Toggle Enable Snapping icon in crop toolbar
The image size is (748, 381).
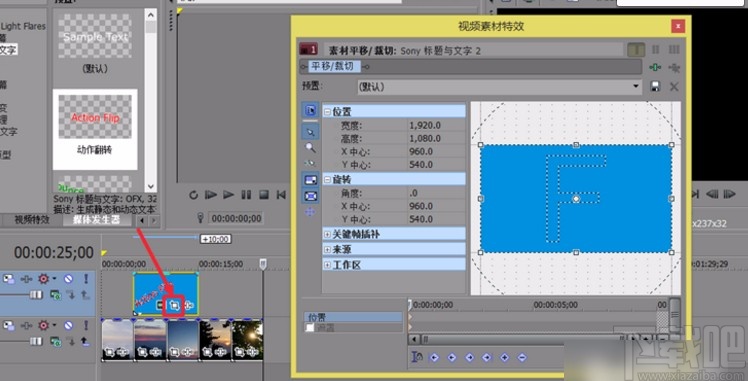pyautogui.click(x=311, y=164)
